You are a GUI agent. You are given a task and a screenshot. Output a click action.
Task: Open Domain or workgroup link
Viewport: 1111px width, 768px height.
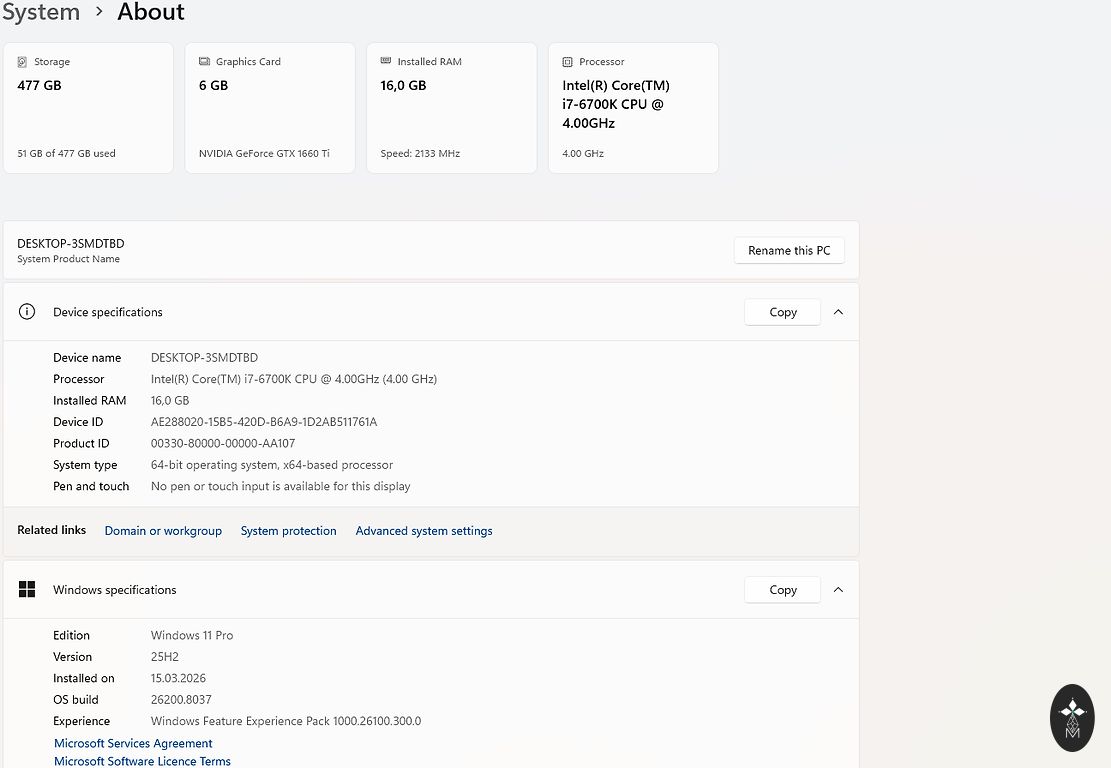(x=163, y=531)
